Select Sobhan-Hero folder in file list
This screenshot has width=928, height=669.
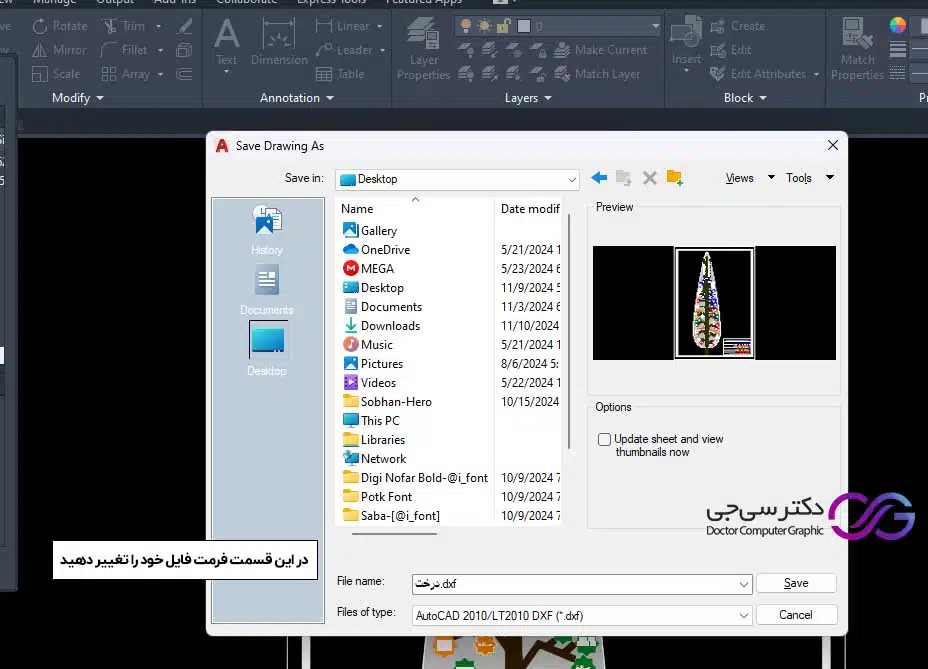(387, 401)
